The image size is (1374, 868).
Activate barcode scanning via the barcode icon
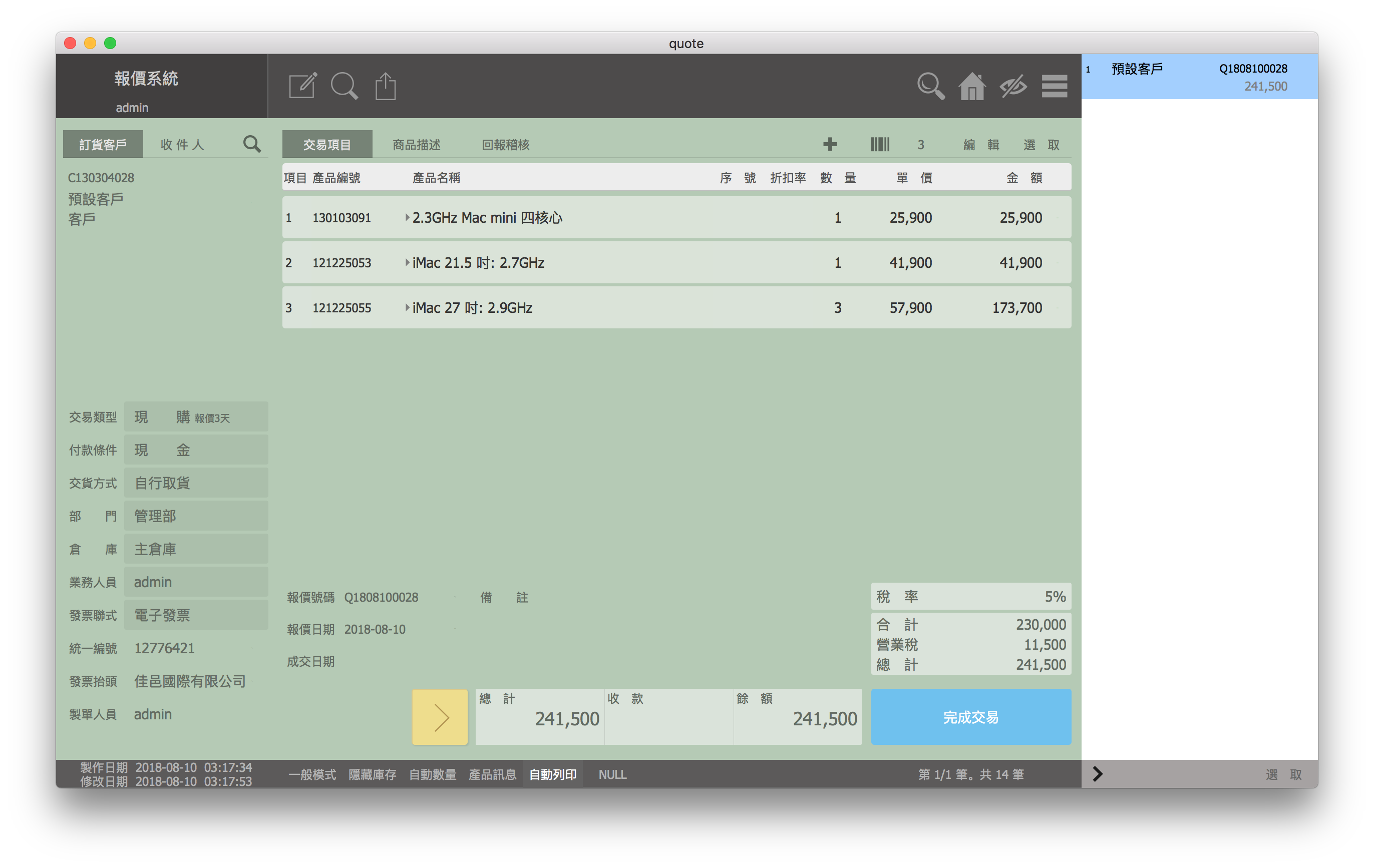click(879, 144)
